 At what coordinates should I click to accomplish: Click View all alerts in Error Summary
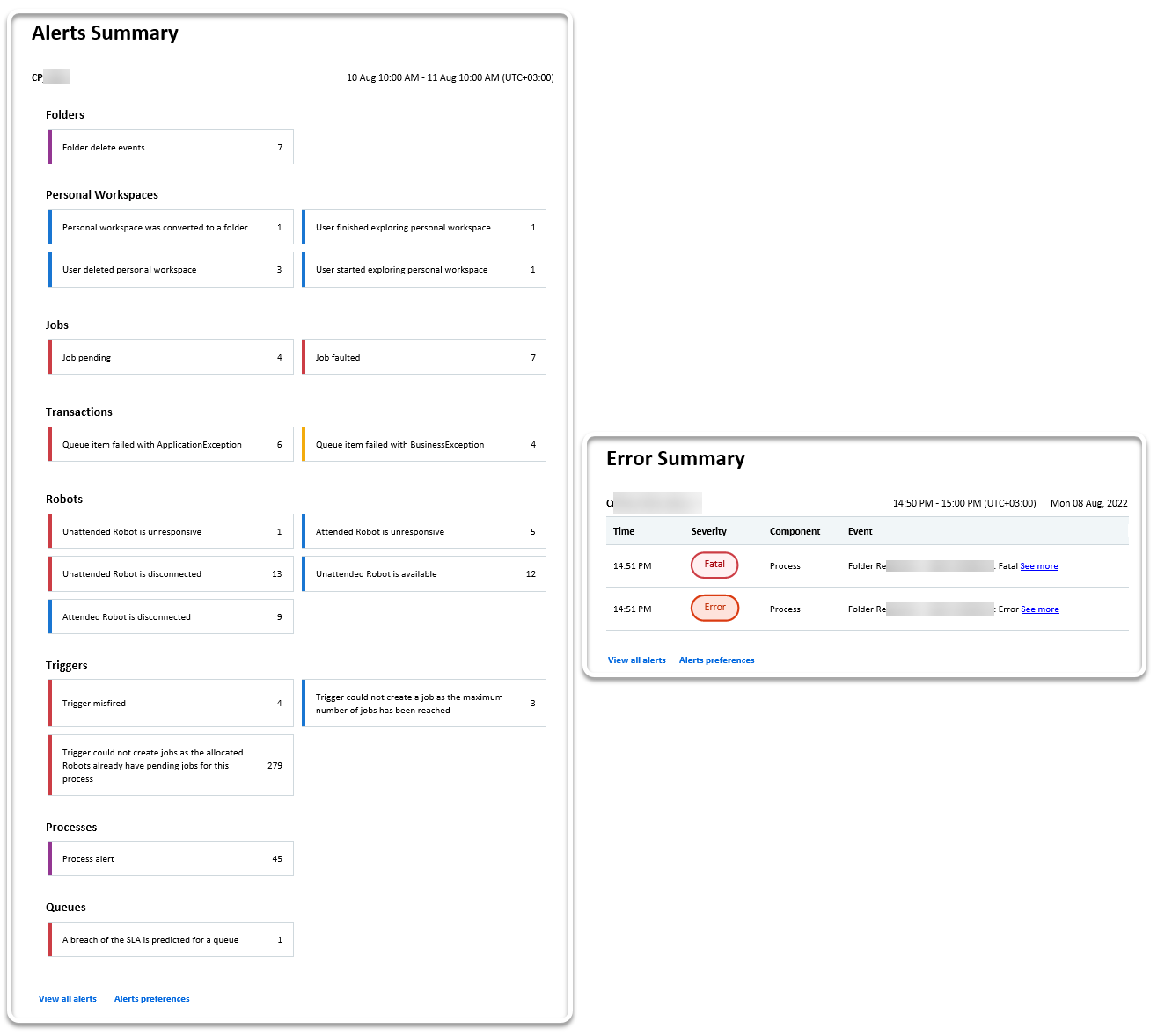pyautogui.click(x=636, y=660)
